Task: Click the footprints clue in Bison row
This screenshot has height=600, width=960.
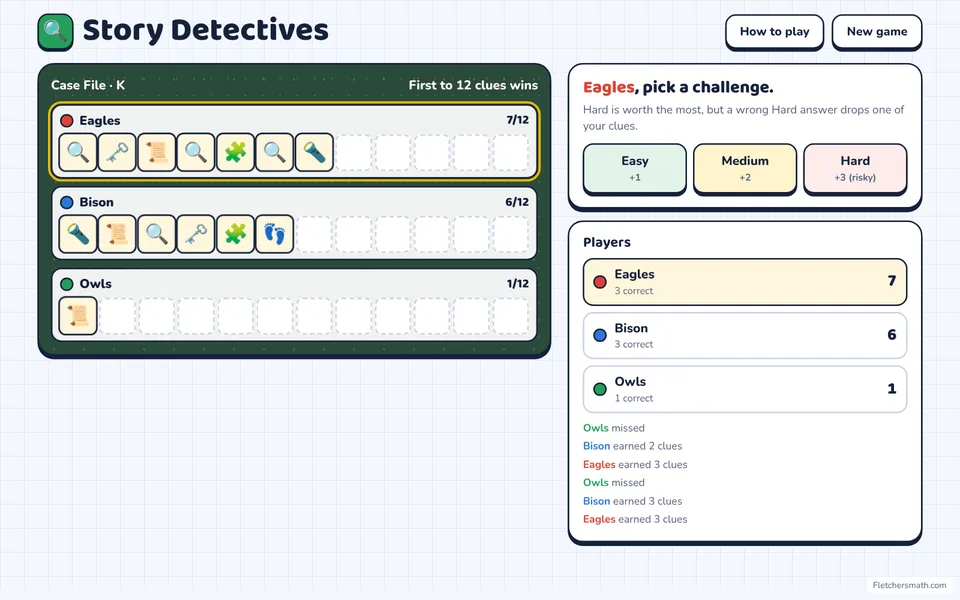Action: pyautogui.click(x=274, y=234)
